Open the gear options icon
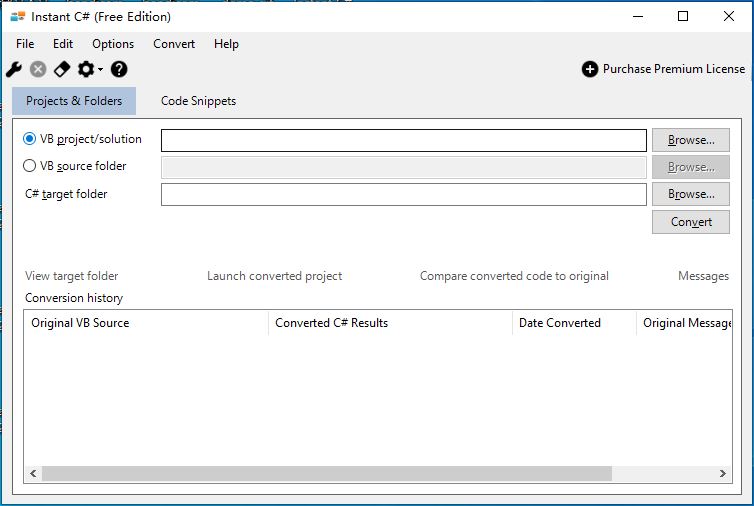Screen dimensions: 754x506 point(86,69)
